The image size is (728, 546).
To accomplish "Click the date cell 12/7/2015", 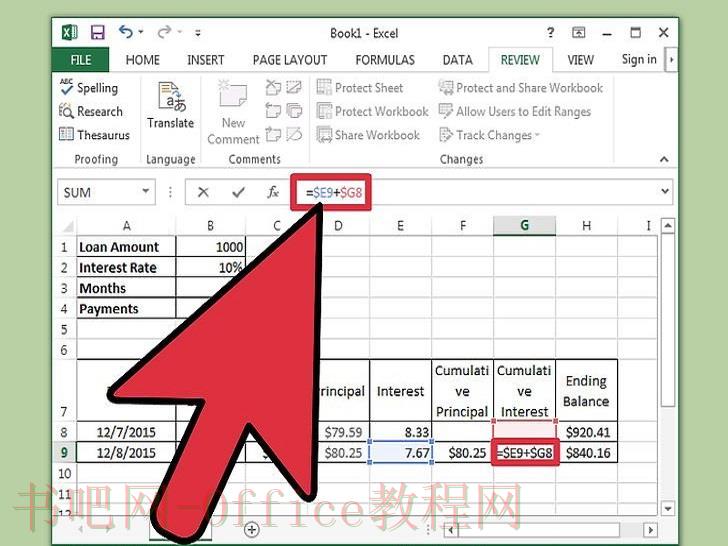I will pos(126,432).
